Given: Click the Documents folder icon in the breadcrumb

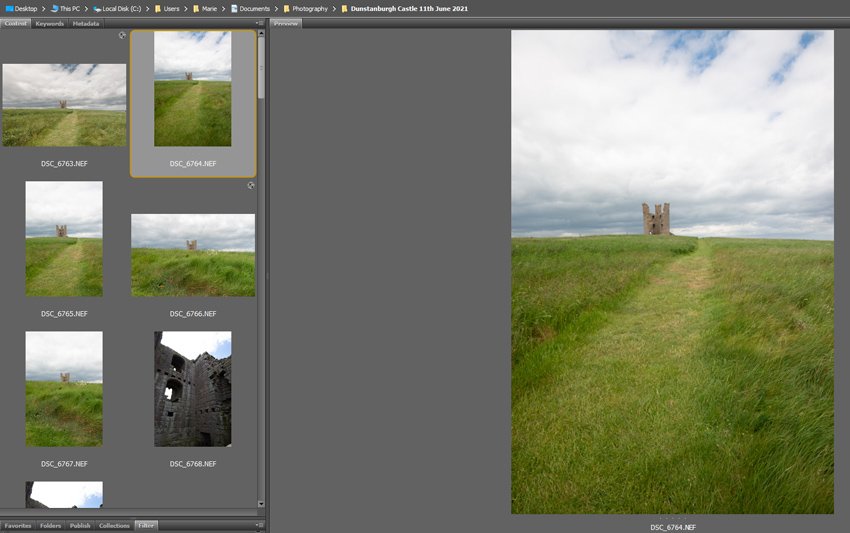Looking at the screenshot, I should [x=234, y=8].
